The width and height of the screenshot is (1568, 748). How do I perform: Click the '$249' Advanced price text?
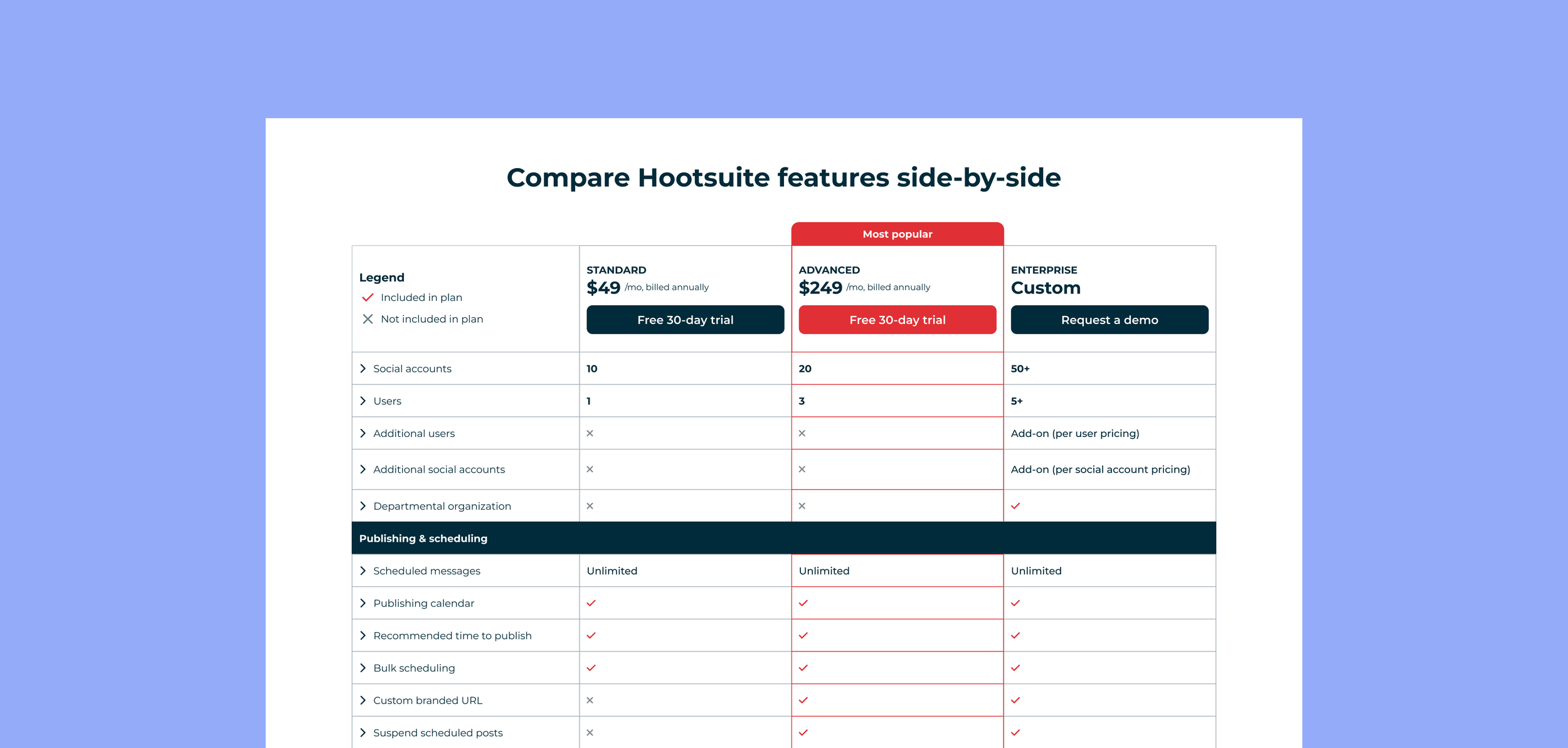click(x=820, y=287)
